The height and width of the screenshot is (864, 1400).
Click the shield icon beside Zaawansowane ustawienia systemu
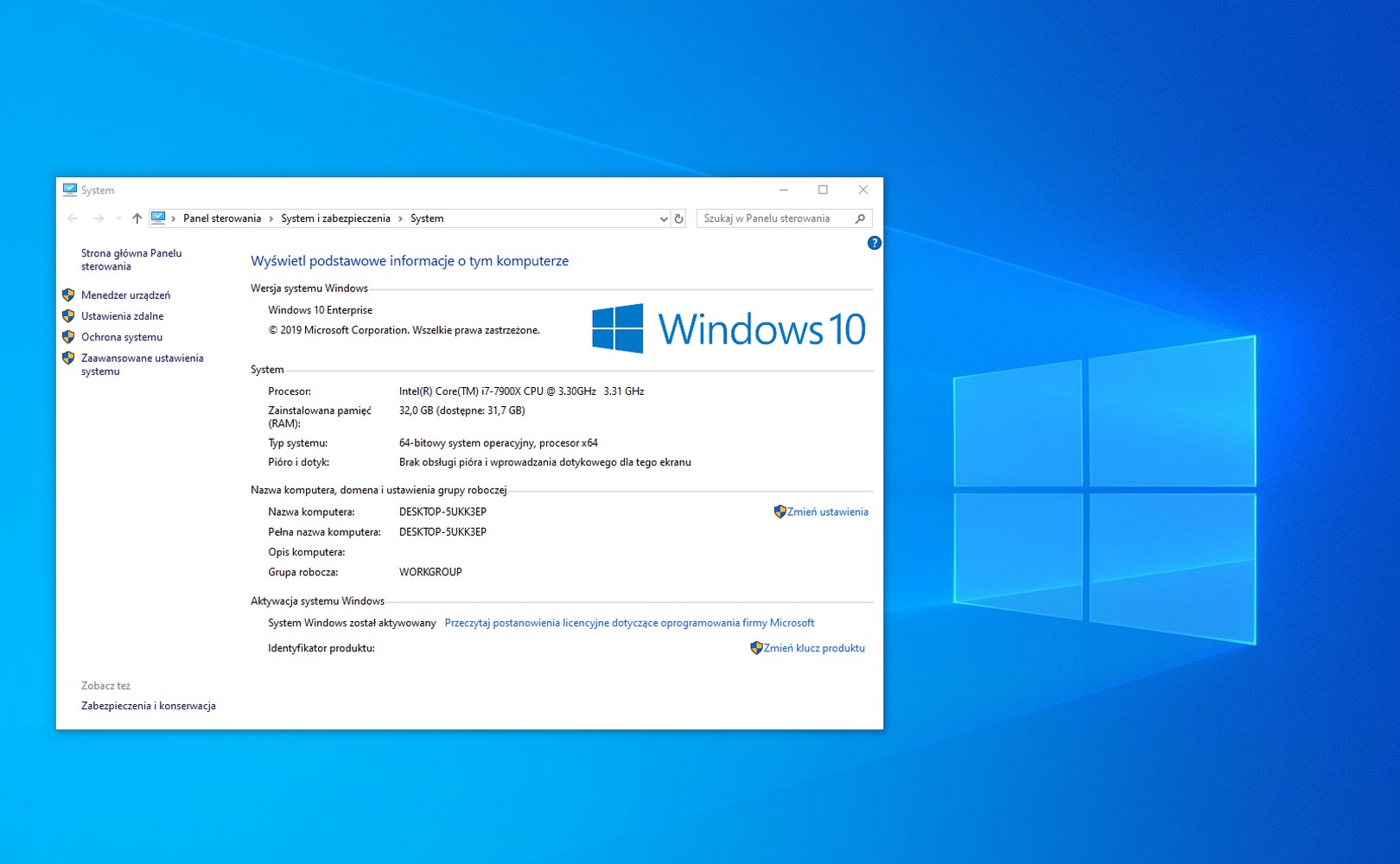click(x=68, y=358)
